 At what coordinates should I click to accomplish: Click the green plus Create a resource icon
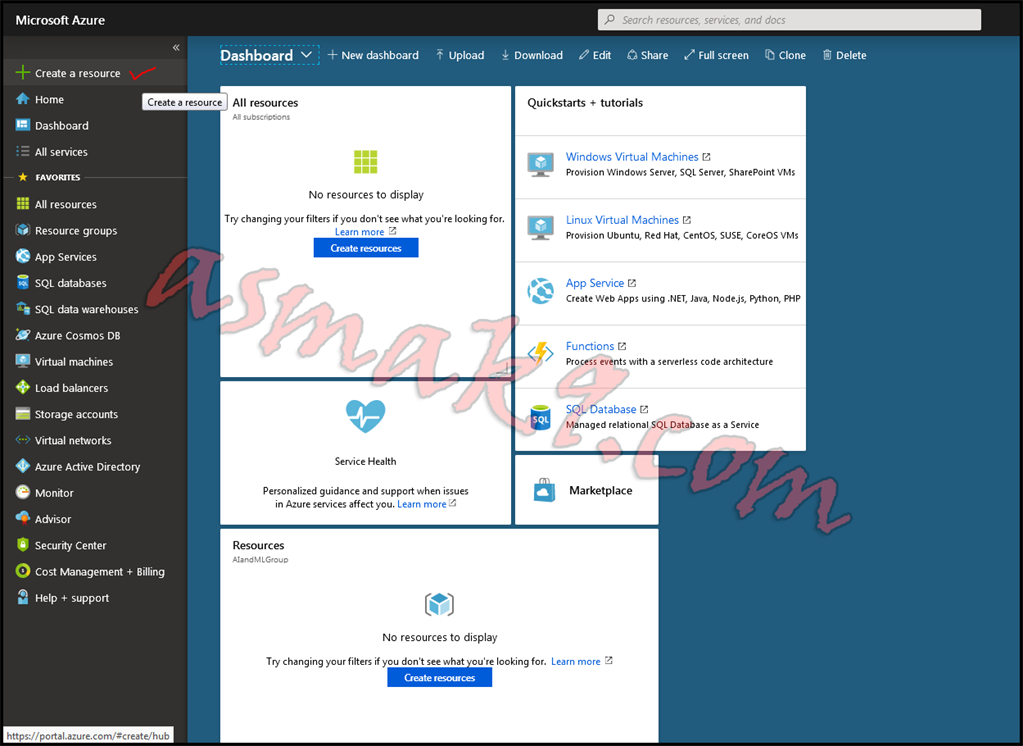pos(23,72)
